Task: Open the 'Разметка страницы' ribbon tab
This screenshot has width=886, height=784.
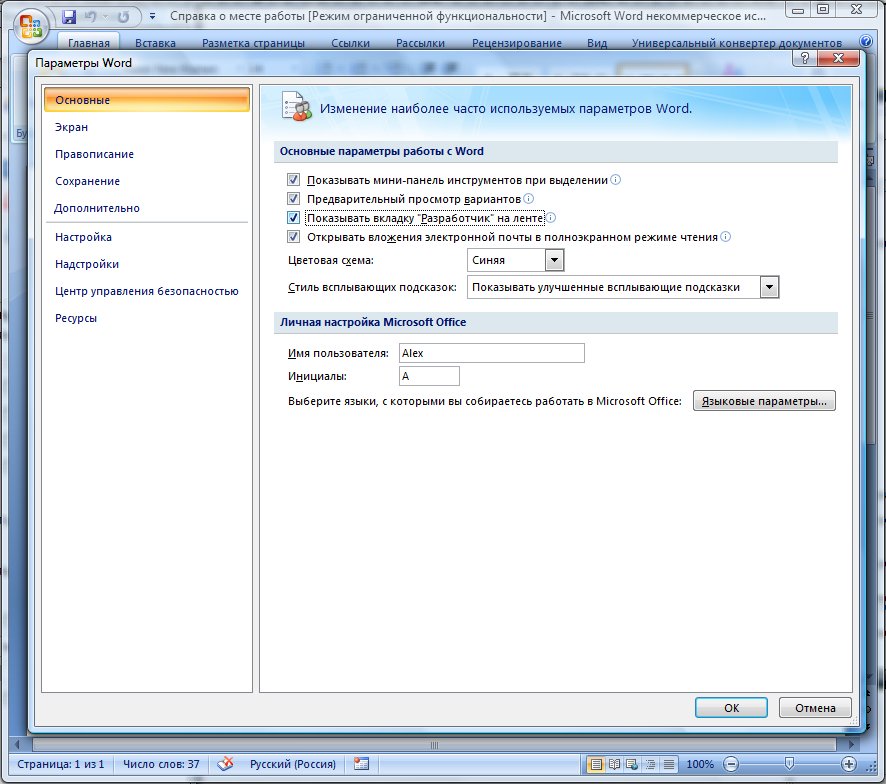Action: coord(253,43)
